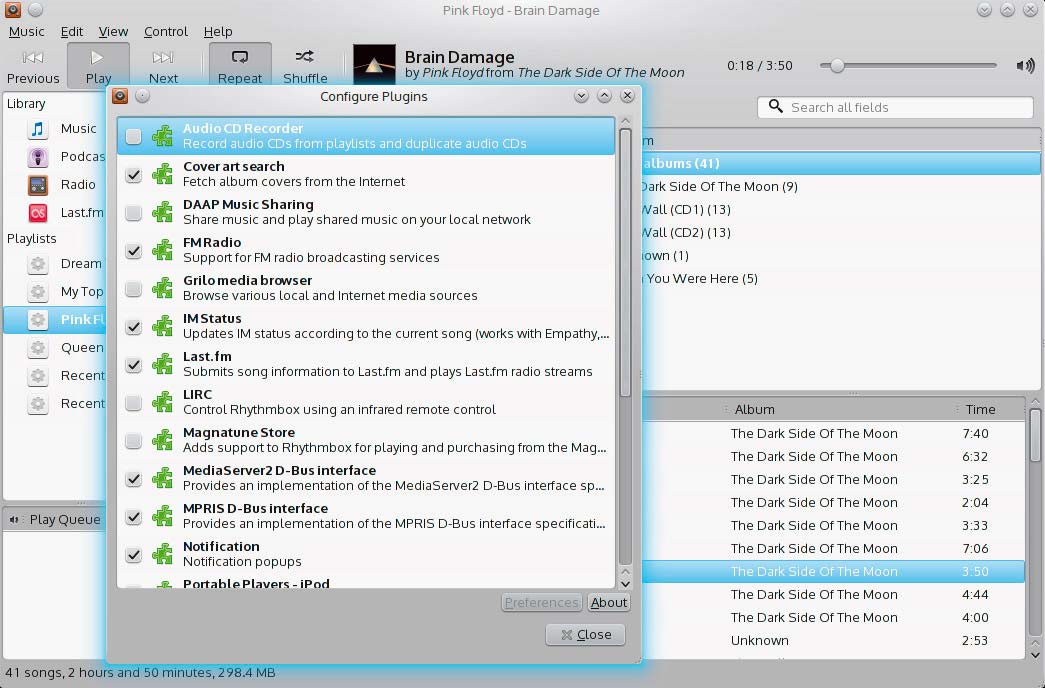1045x688 pixels.
Task: Open the Music menu
Action: point(26,31)
